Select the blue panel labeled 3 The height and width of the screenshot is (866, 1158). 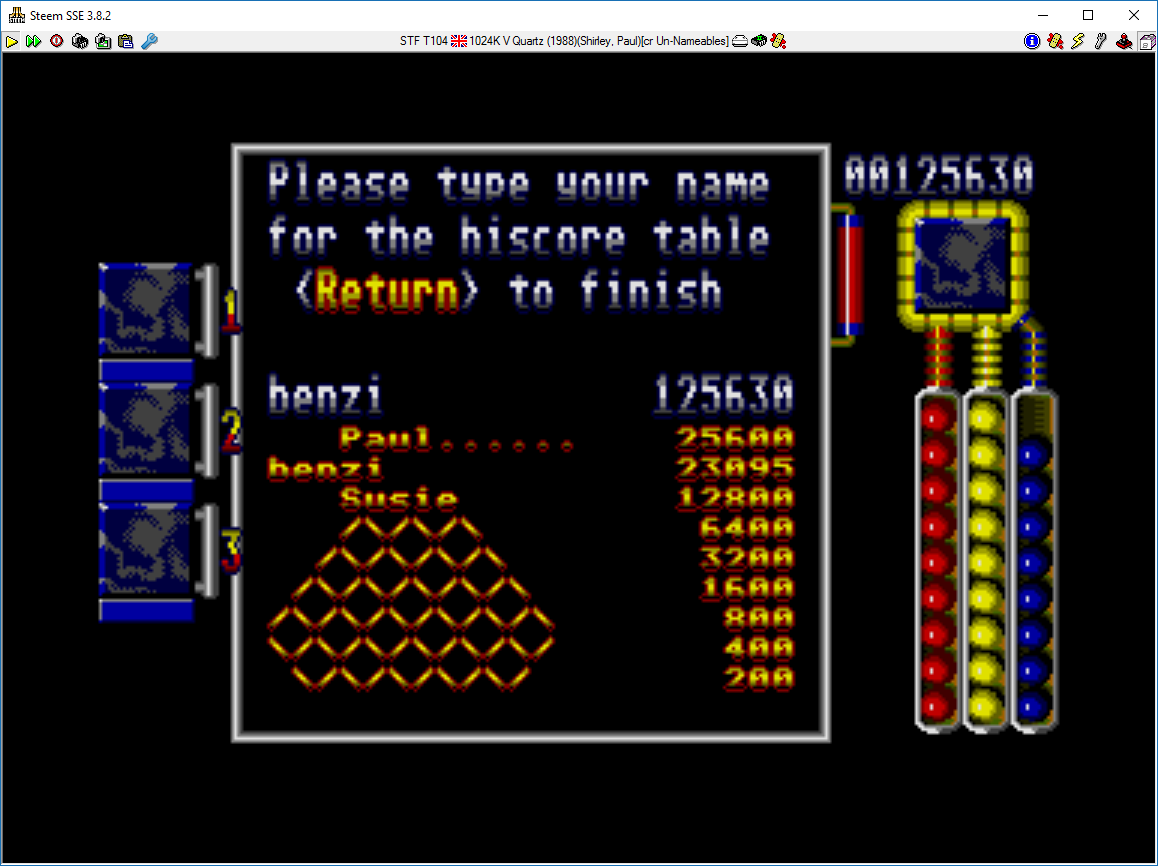coord(146,549)
